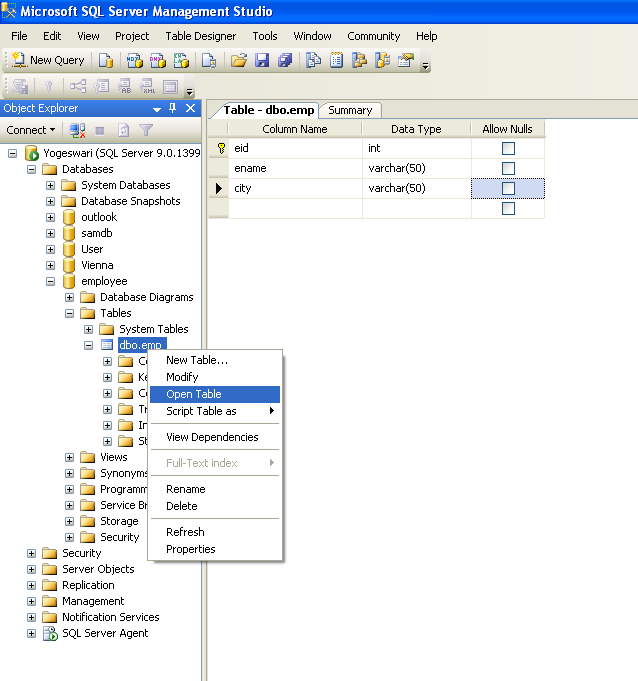Start an Analysis Services DMX query
The image size is (638, 681).
point(157,60)
